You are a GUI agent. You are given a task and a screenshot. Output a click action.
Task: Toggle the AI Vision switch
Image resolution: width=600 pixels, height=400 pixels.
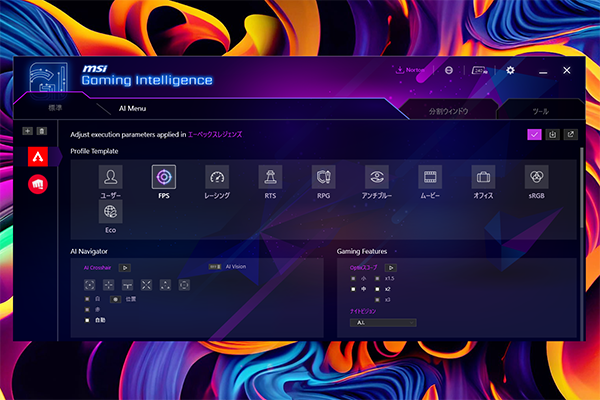coord(214,267)
